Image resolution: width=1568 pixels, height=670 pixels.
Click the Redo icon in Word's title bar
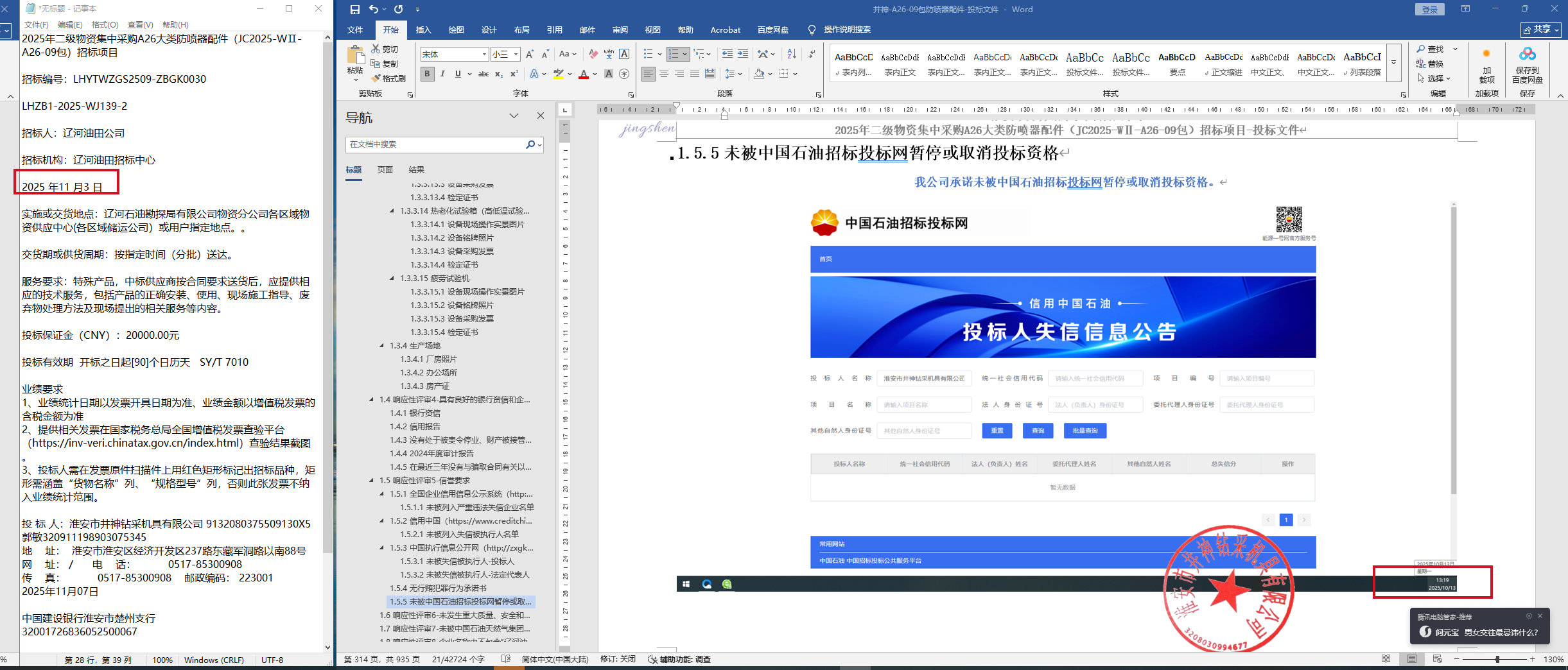(x=399, y=10)
